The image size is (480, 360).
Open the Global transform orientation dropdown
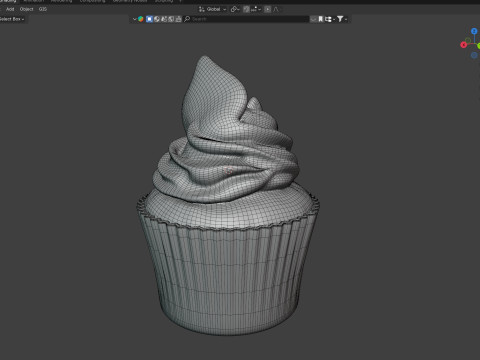pyautogui.click(x=212, y=9)
